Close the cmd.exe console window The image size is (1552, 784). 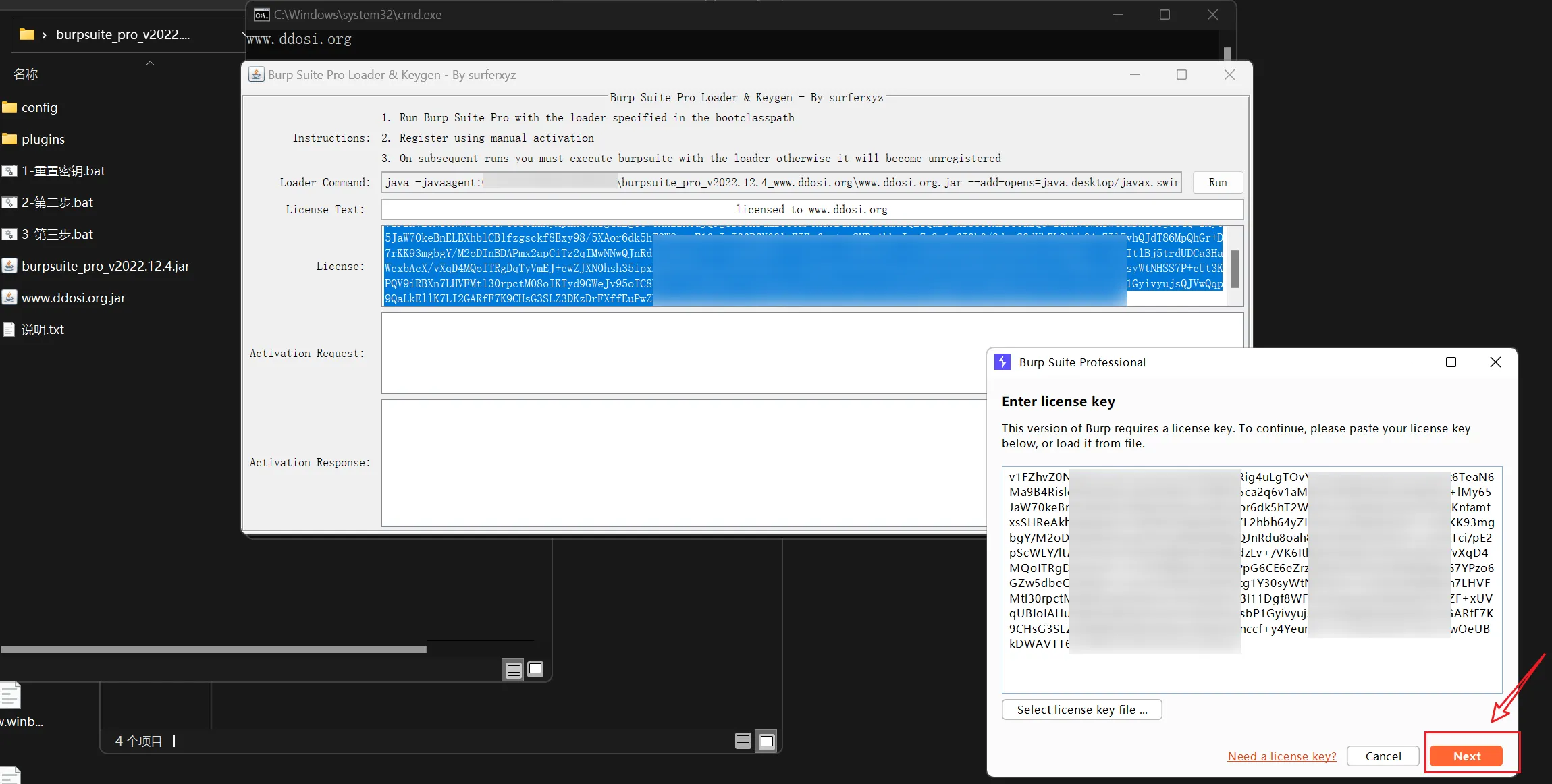[1212, 15]
